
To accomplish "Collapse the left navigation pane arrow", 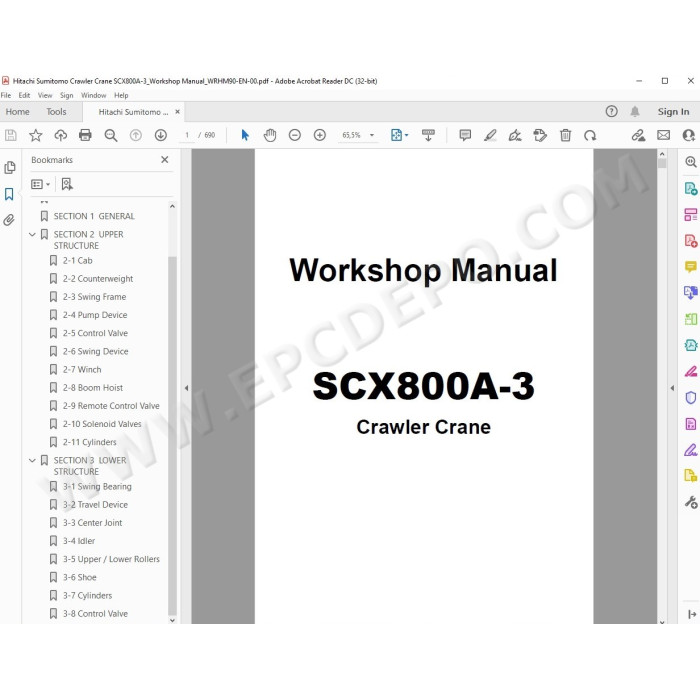I will tap(186, 388).
